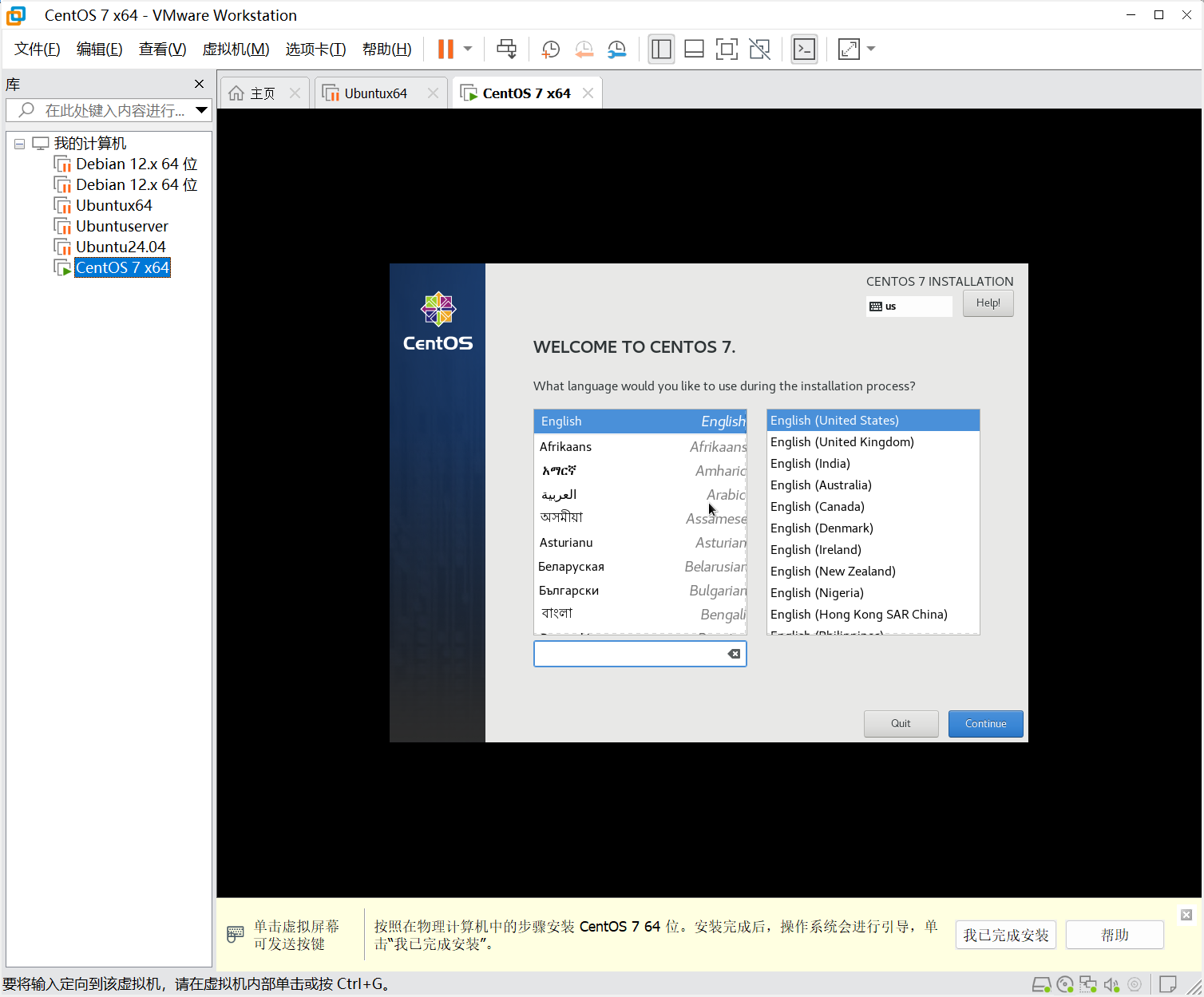Open the 查看 menu

tap(162, 49)
